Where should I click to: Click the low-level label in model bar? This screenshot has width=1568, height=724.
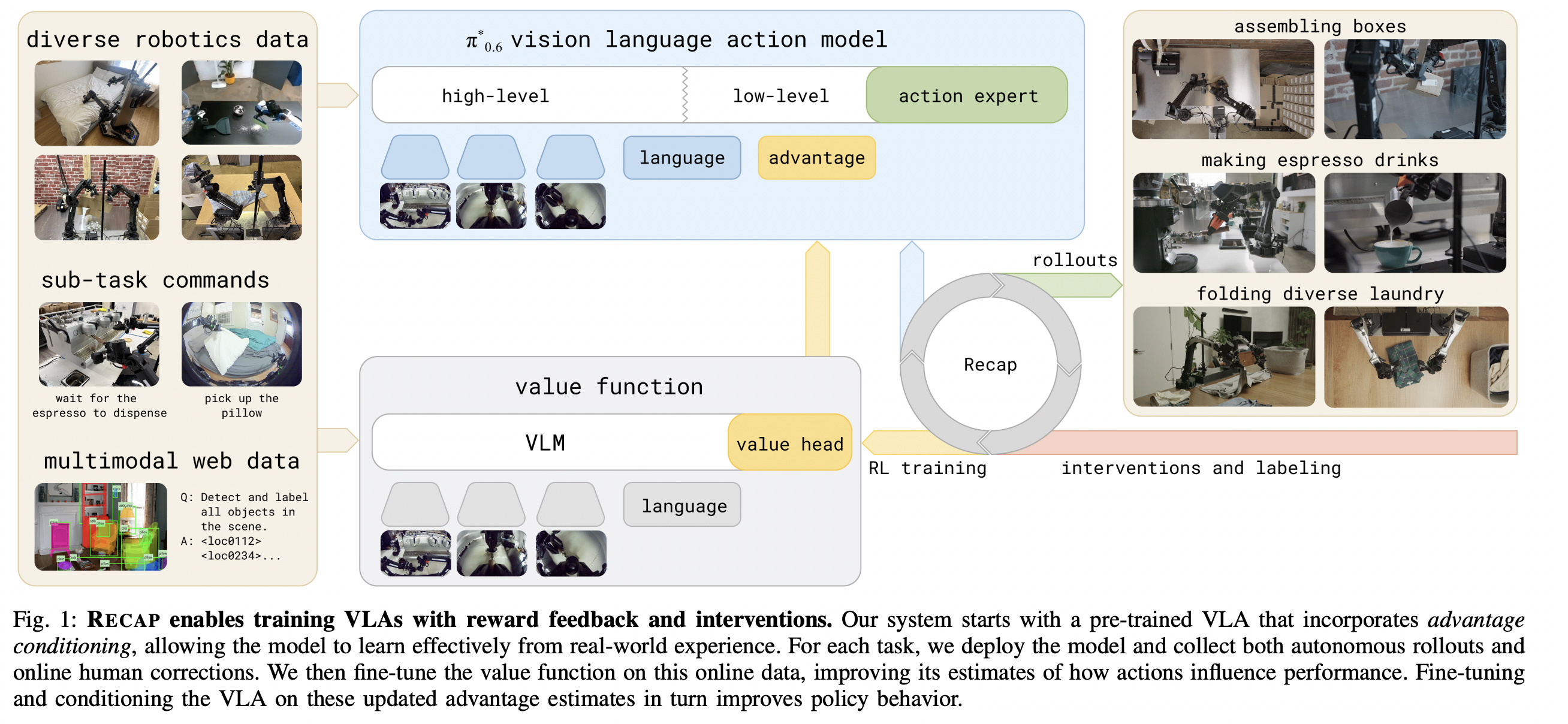coord(780,95)
